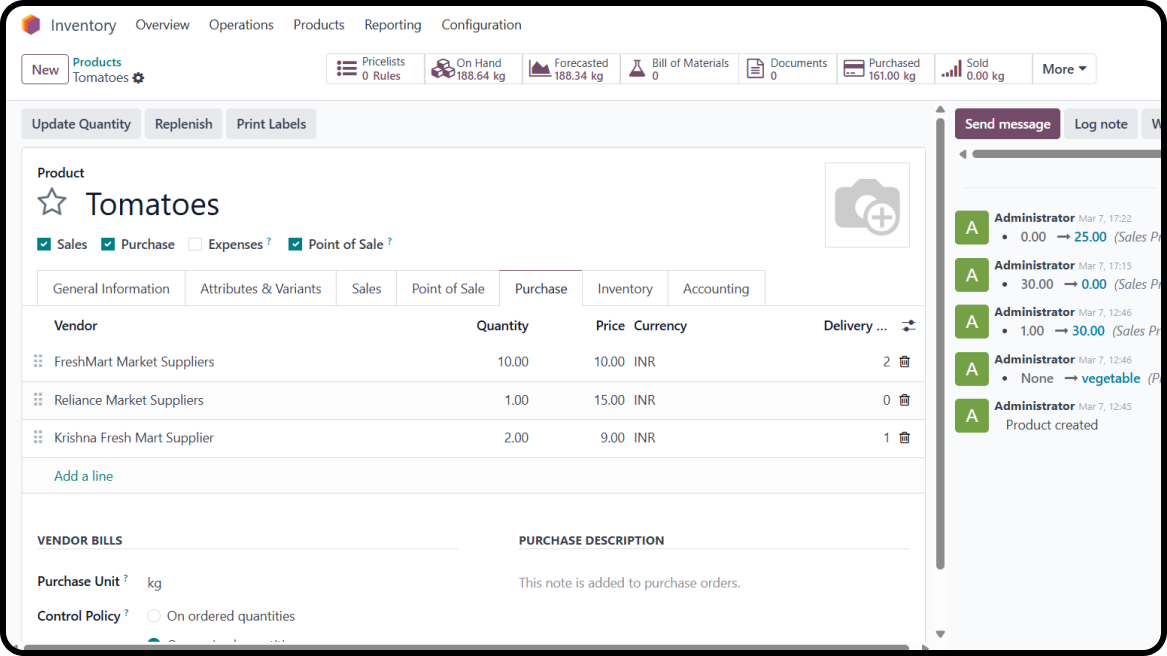Delete the Krishna Fresh Mart Supplier row

[904, 438]
